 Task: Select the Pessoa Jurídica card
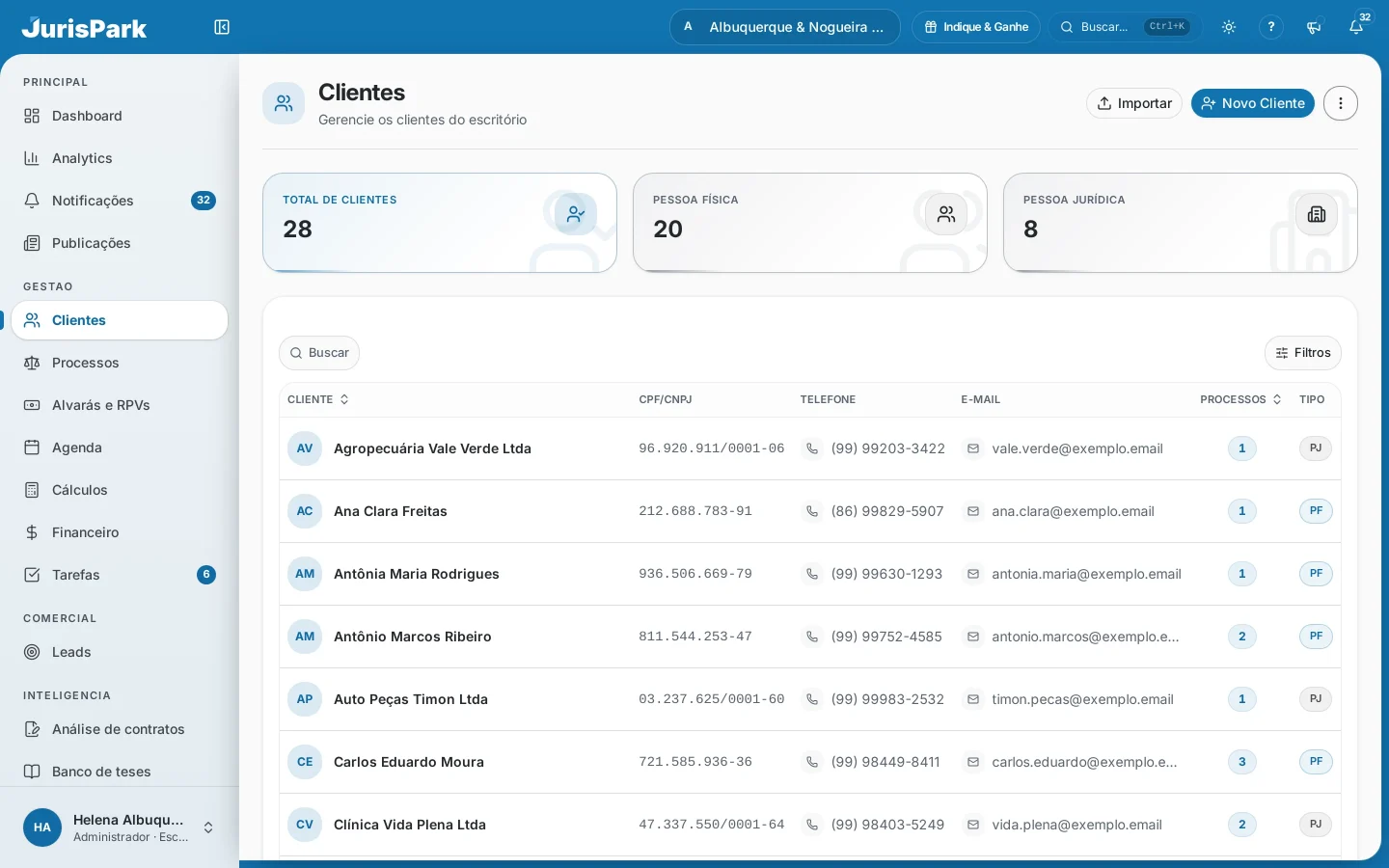point(1181,223)
